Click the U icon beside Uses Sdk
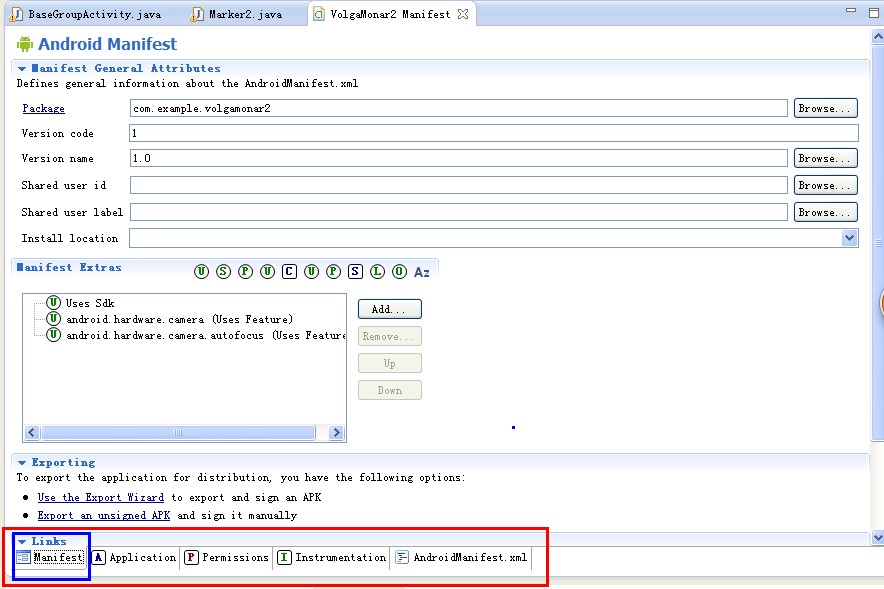Viewport: 884px width, 589px height. (54, 303)
